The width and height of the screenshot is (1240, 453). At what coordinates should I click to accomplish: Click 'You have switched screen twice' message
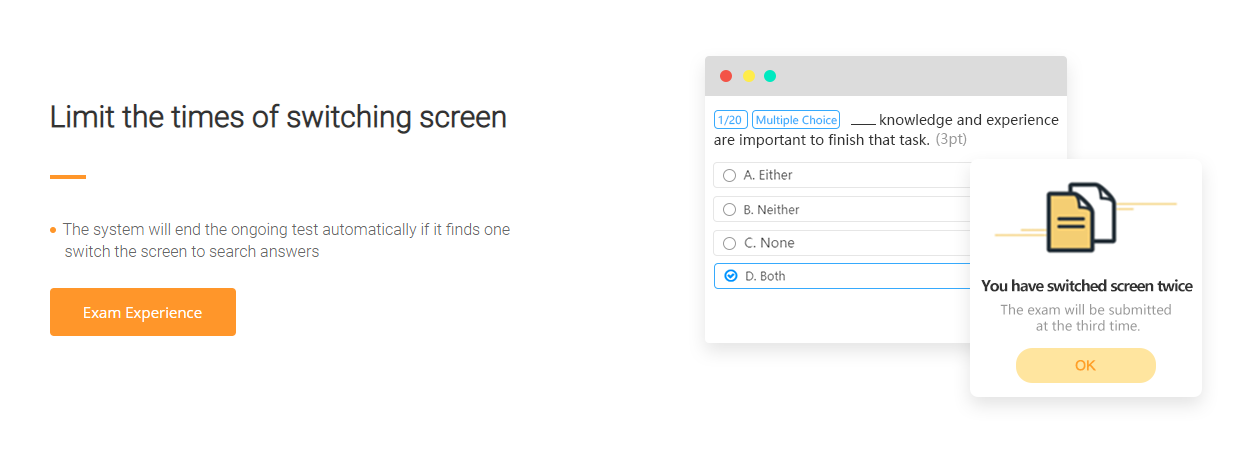click(x=1087, y=286)
